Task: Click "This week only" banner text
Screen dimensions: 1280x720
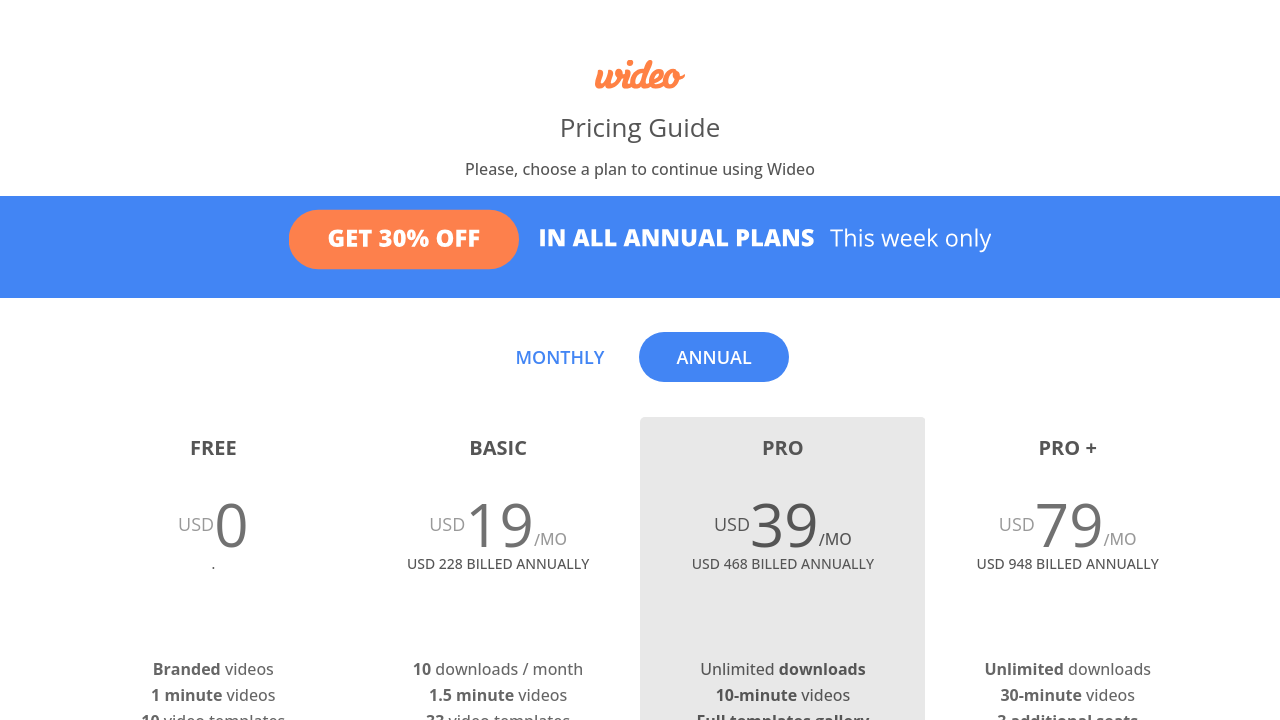Action: click(910, 238)
